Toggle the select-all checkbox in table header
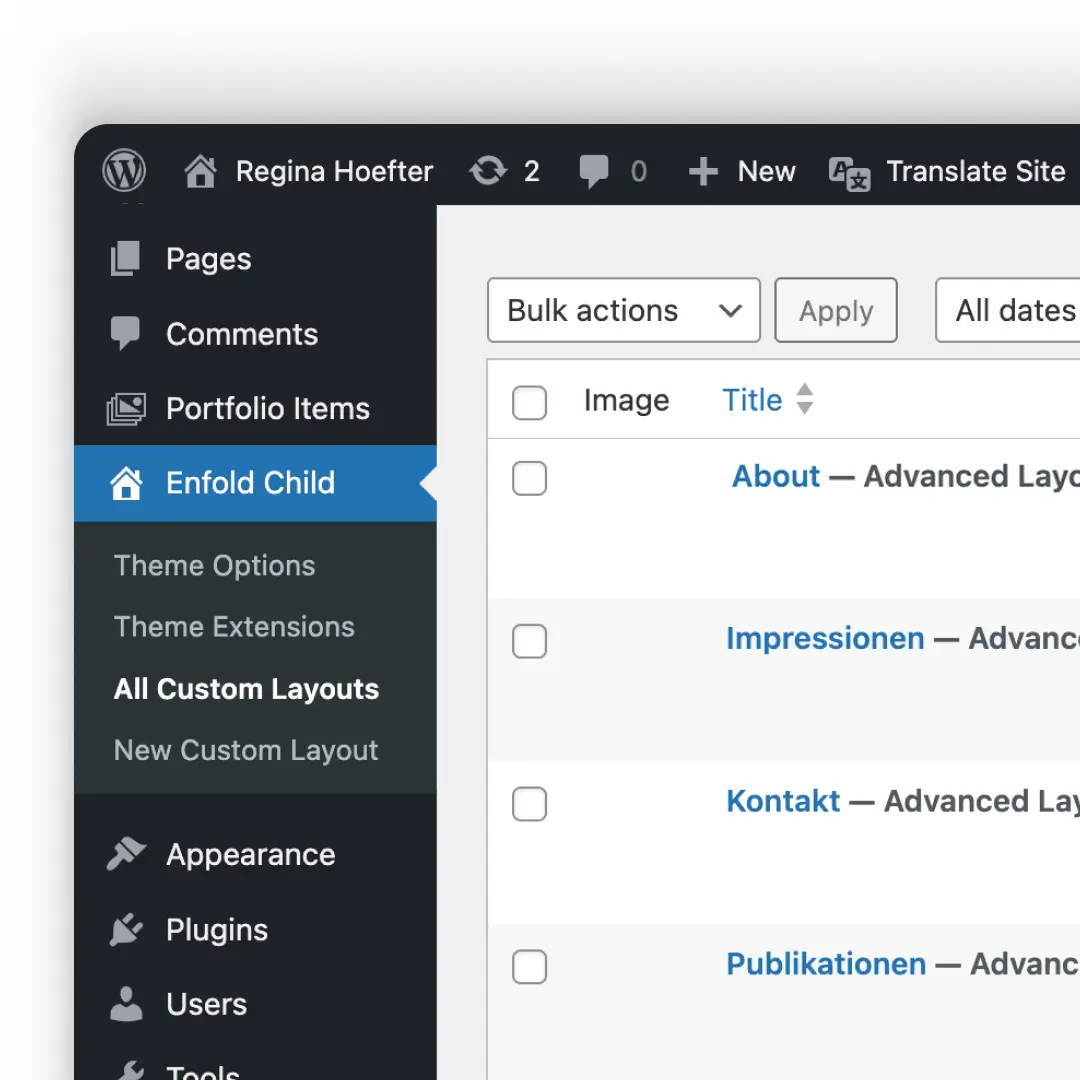Image resolution: width=1080 pixels, height=1080 pixels. pos(529,403)
